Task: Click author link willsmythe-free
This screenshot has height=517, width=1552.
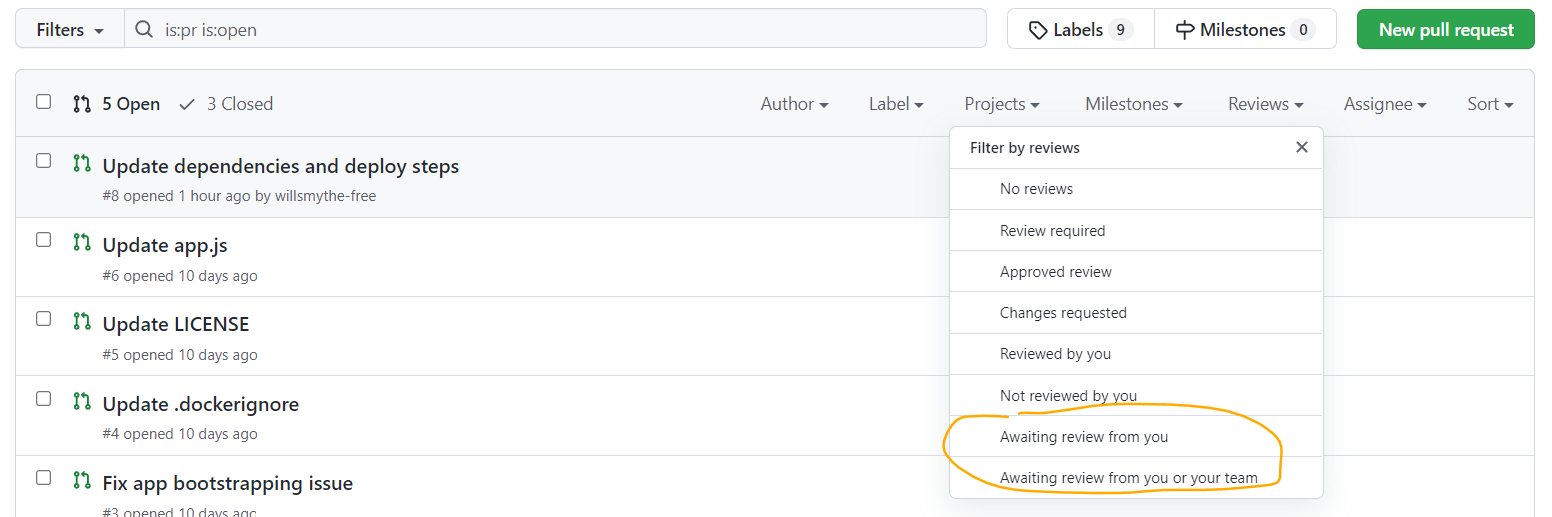Action: [326, 196]
